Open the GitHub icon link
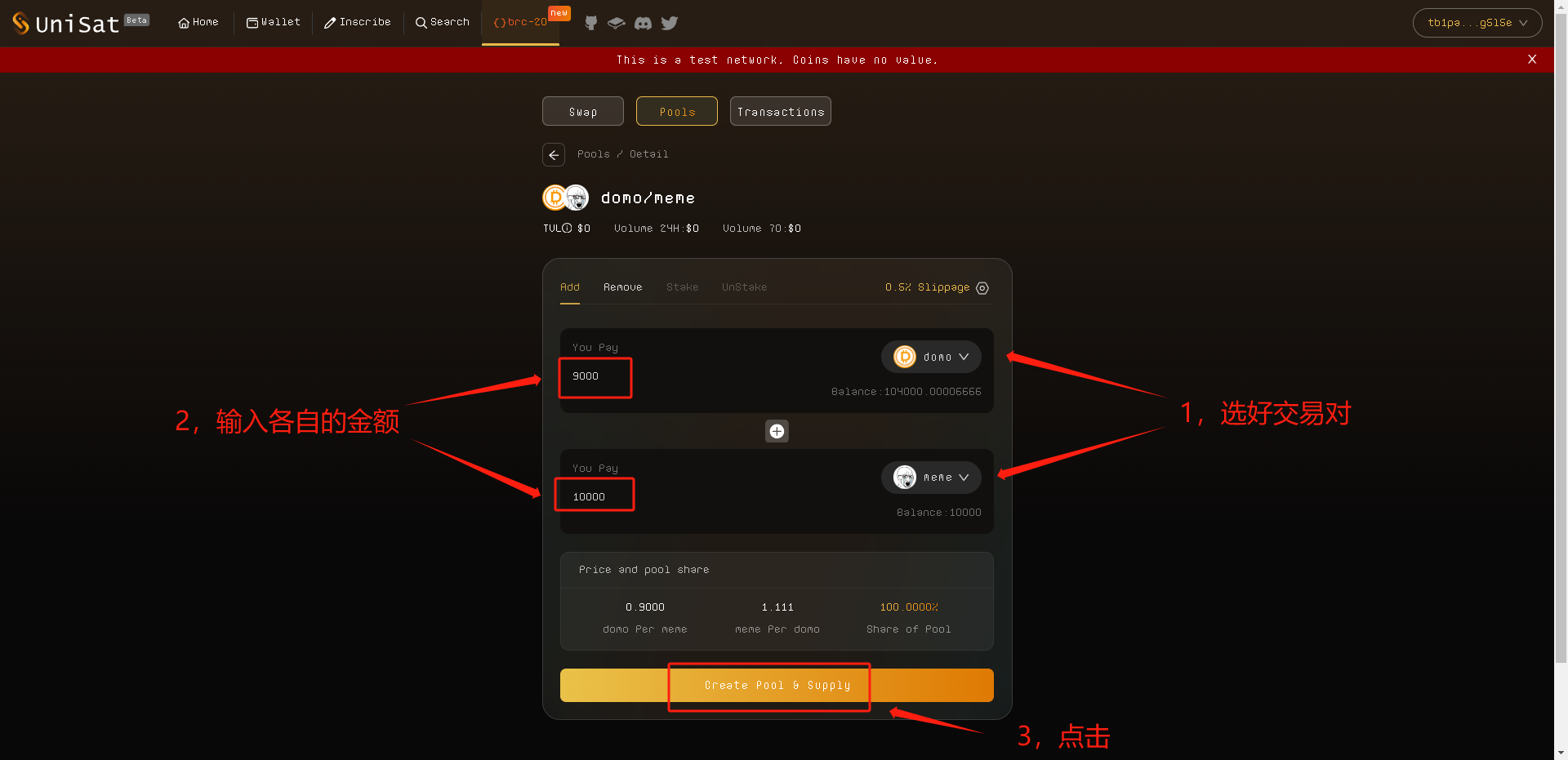The image size is (1568, 760). tap(591, 23)
